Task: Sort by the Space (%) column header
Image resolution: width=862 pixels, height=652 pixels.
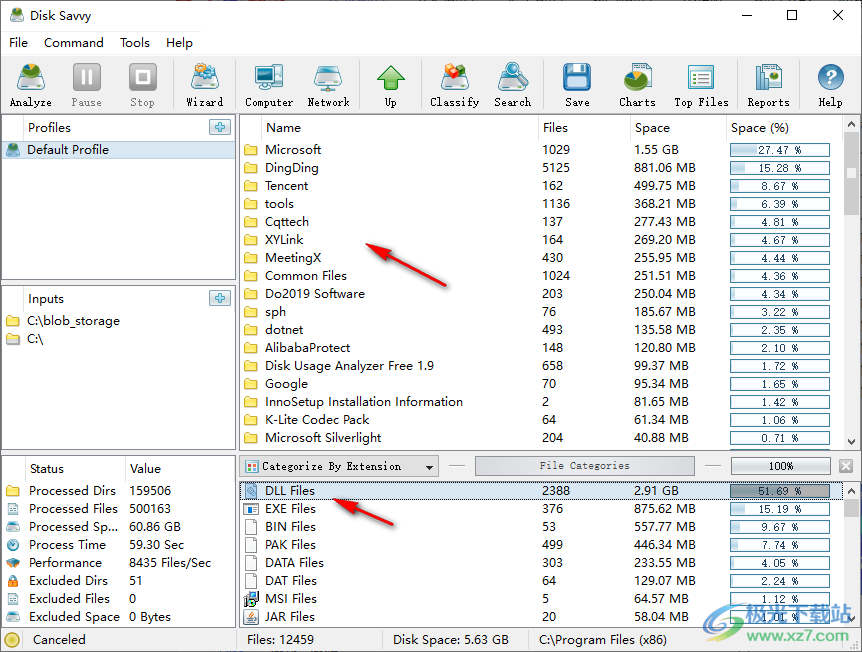Action: [x=783, y=128]
